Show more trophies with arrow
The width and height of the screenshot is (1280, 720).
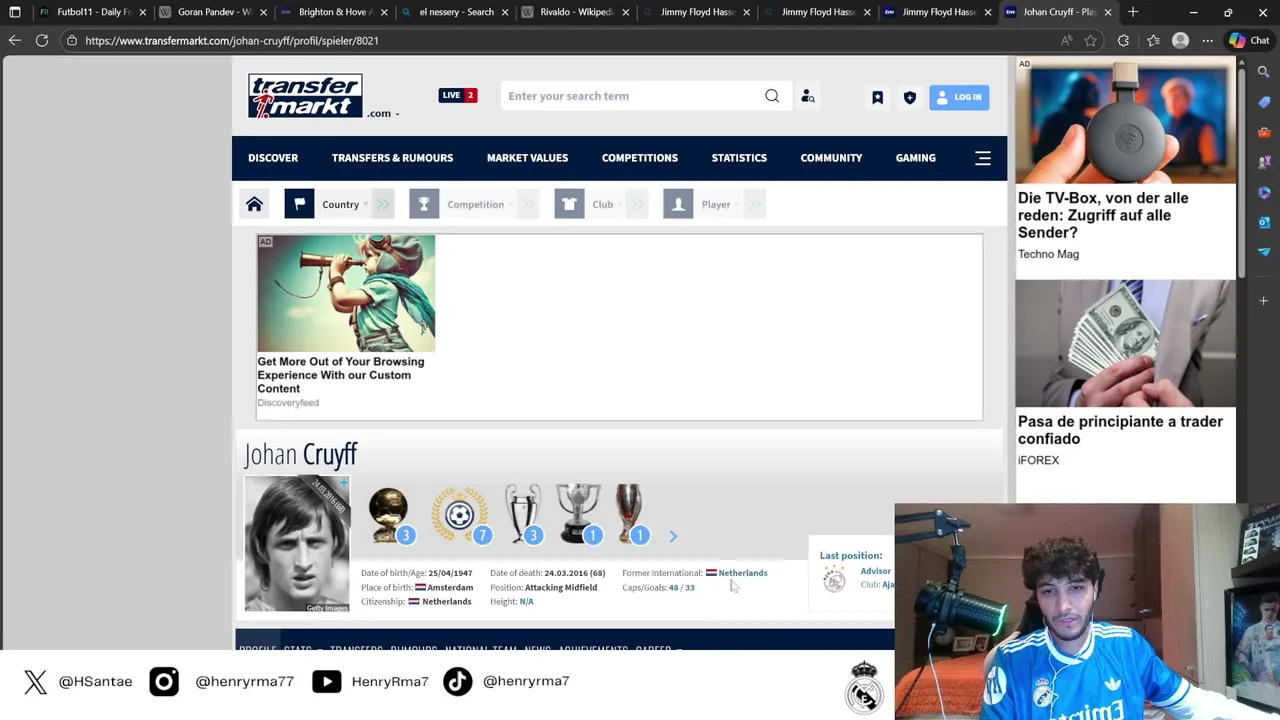click(x=673, y=537)
